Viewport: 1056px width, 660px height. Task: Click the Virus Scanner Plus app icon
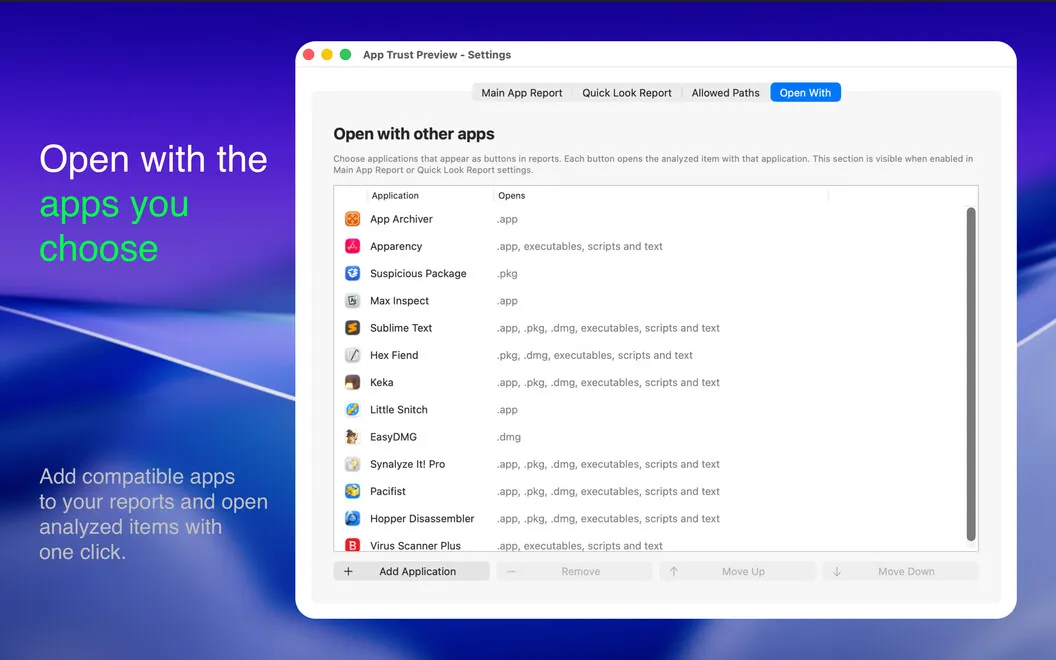coord(352,545)
